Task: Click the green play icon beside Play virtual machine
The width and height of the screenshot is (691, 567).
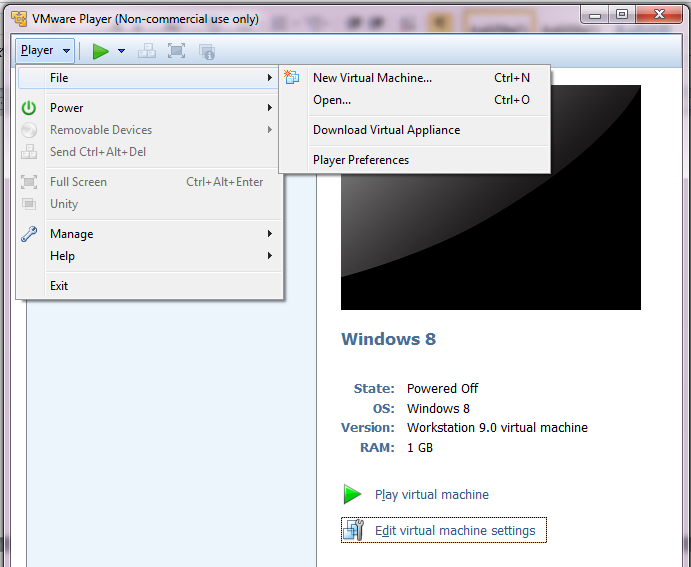Action: coord(352,494)
